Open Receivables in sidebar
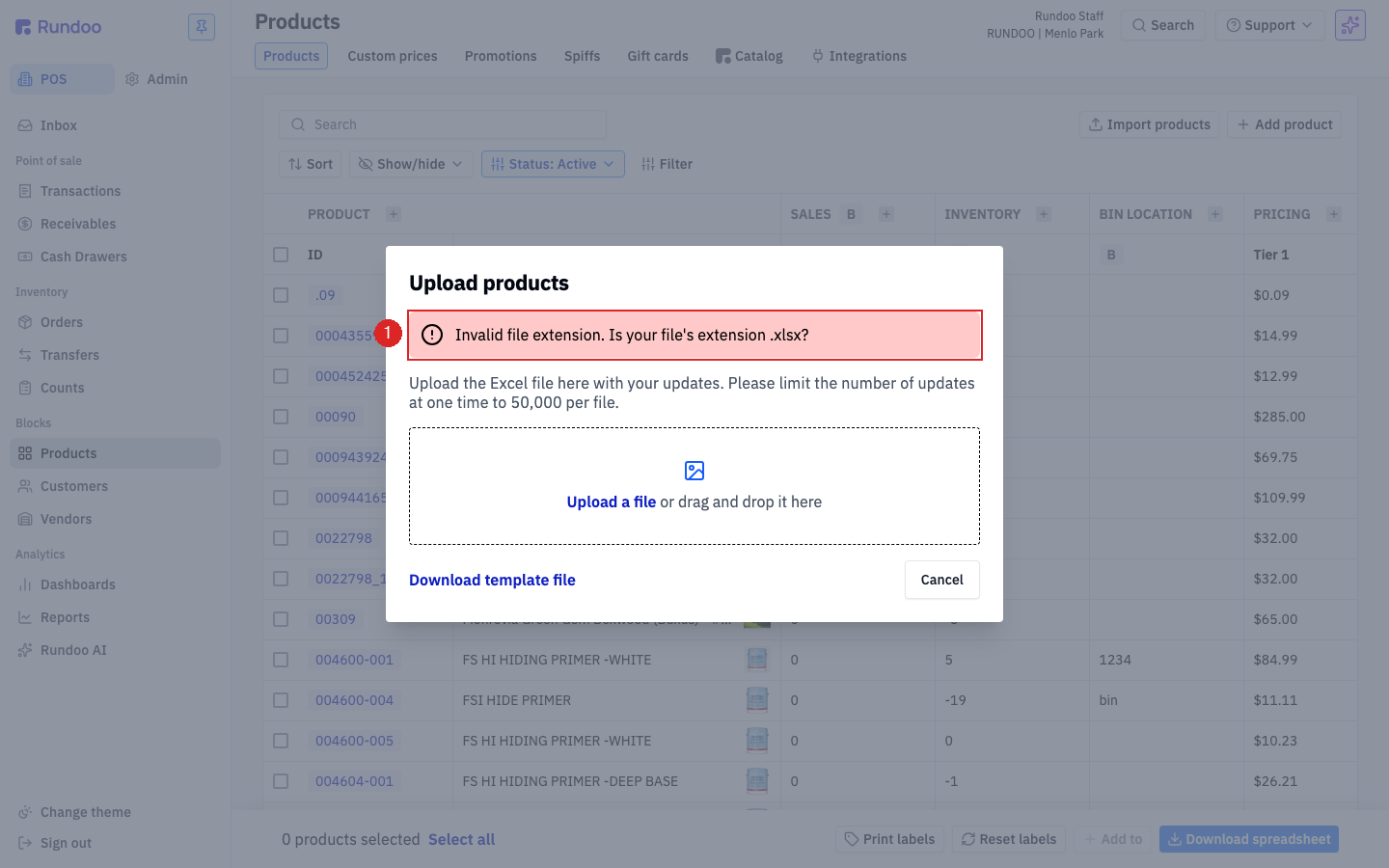 point(115,224)
